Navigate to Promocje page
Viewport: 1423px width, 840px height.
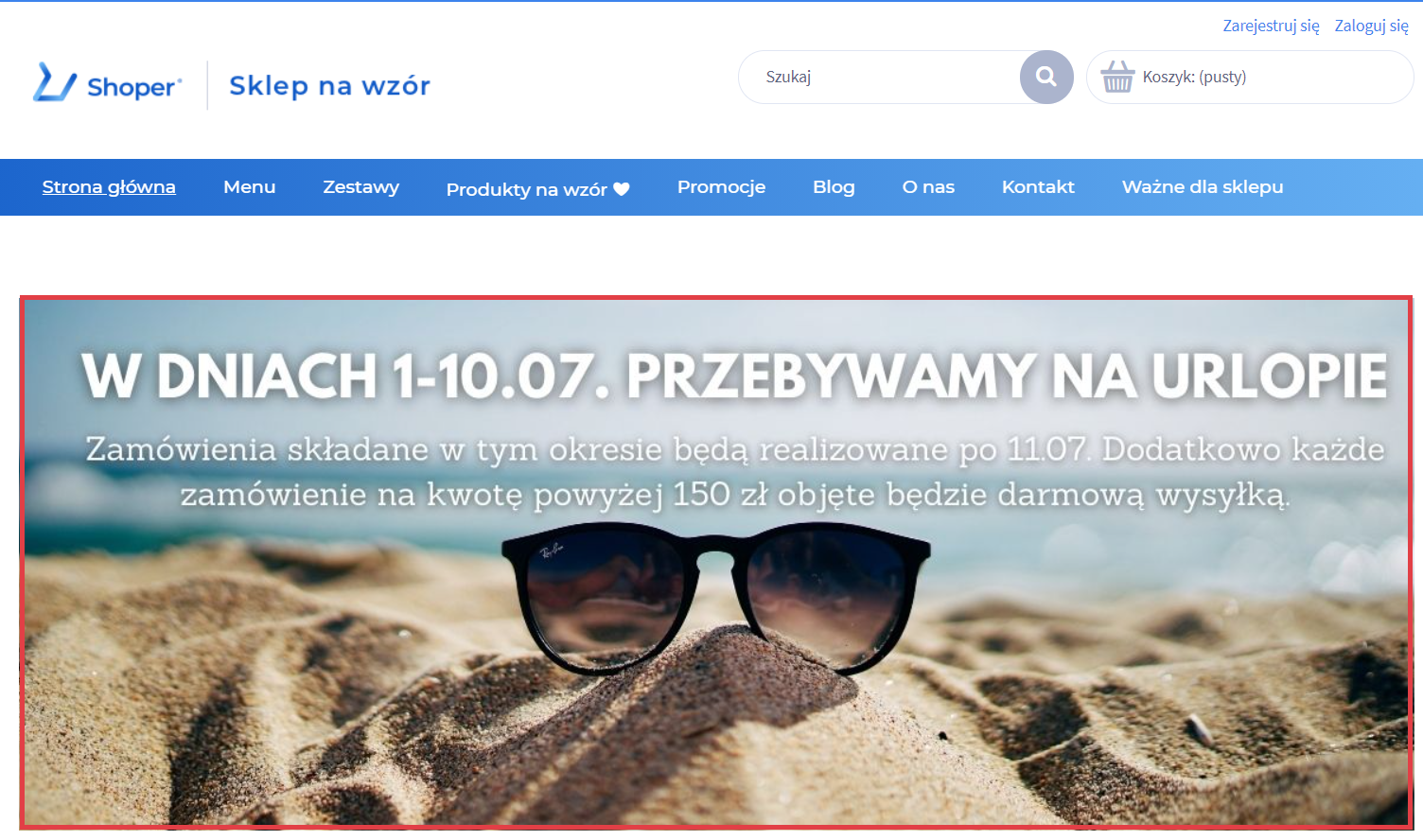coord(721,187)
